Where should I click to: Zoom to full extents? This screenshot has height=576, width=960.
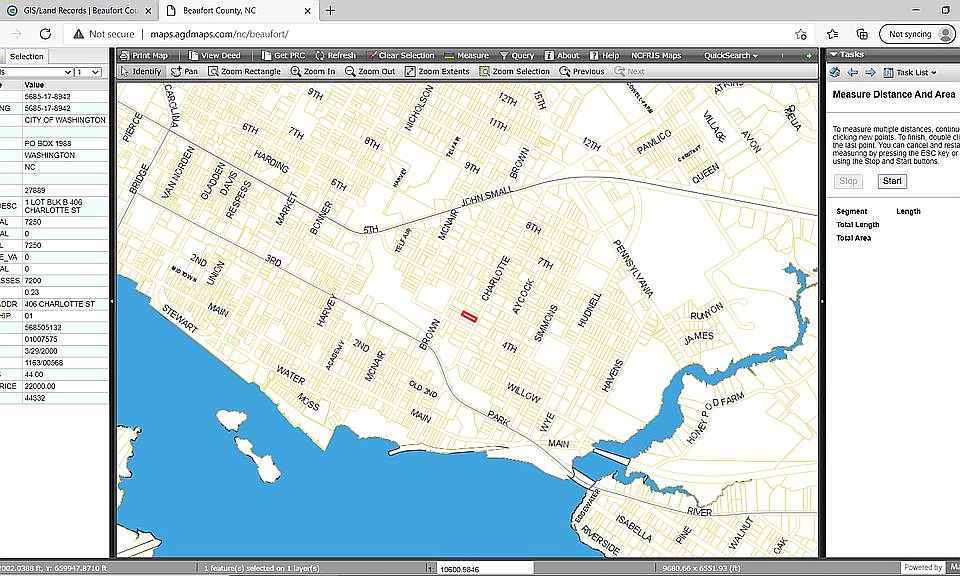437,72
